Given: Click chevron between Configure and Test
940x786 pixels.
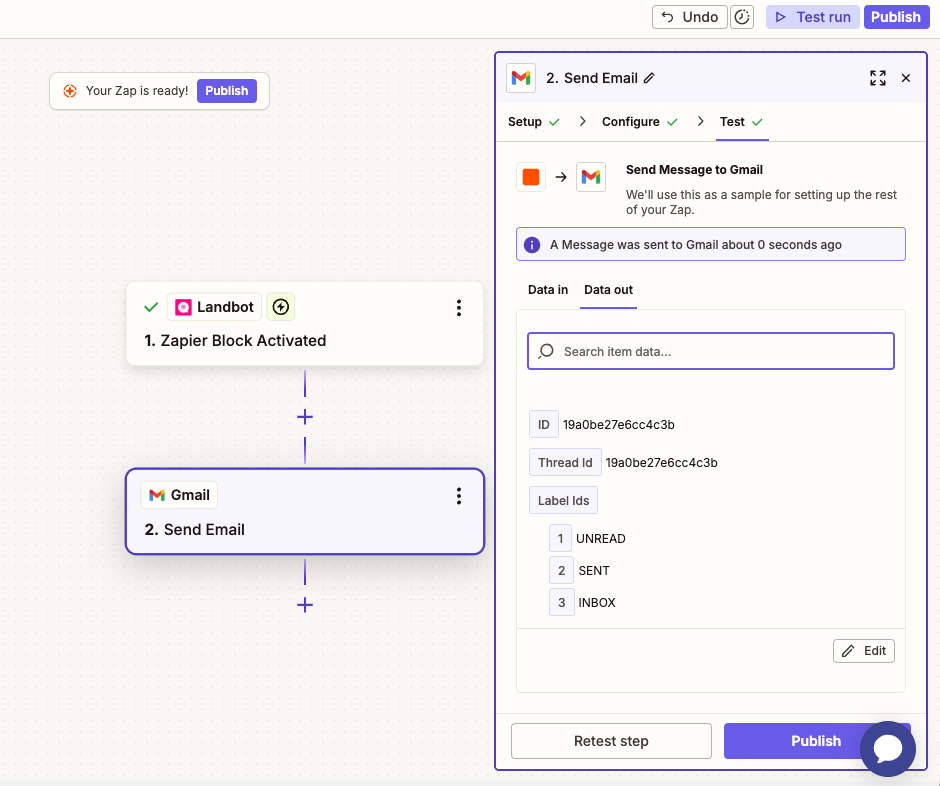Looking at the screenshot, I should 700,122.
